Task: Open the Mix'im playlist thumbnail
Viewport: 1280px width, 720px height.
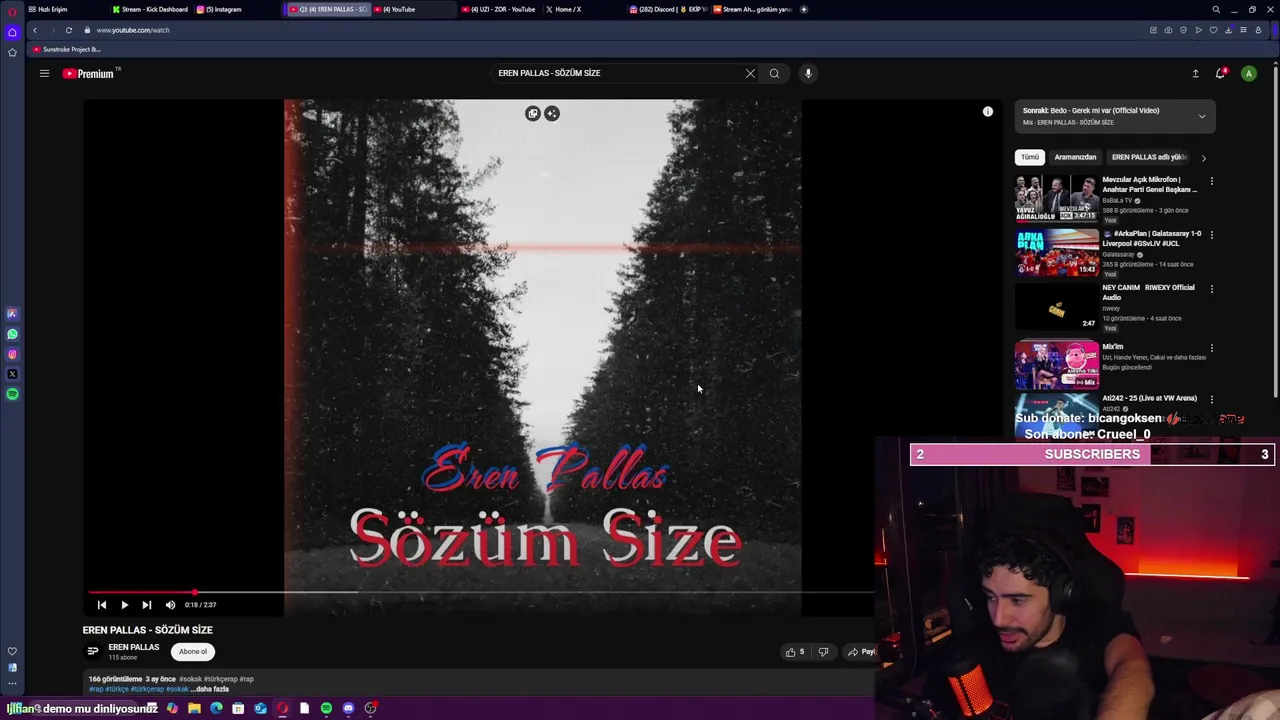Action: pos(1057,365)
